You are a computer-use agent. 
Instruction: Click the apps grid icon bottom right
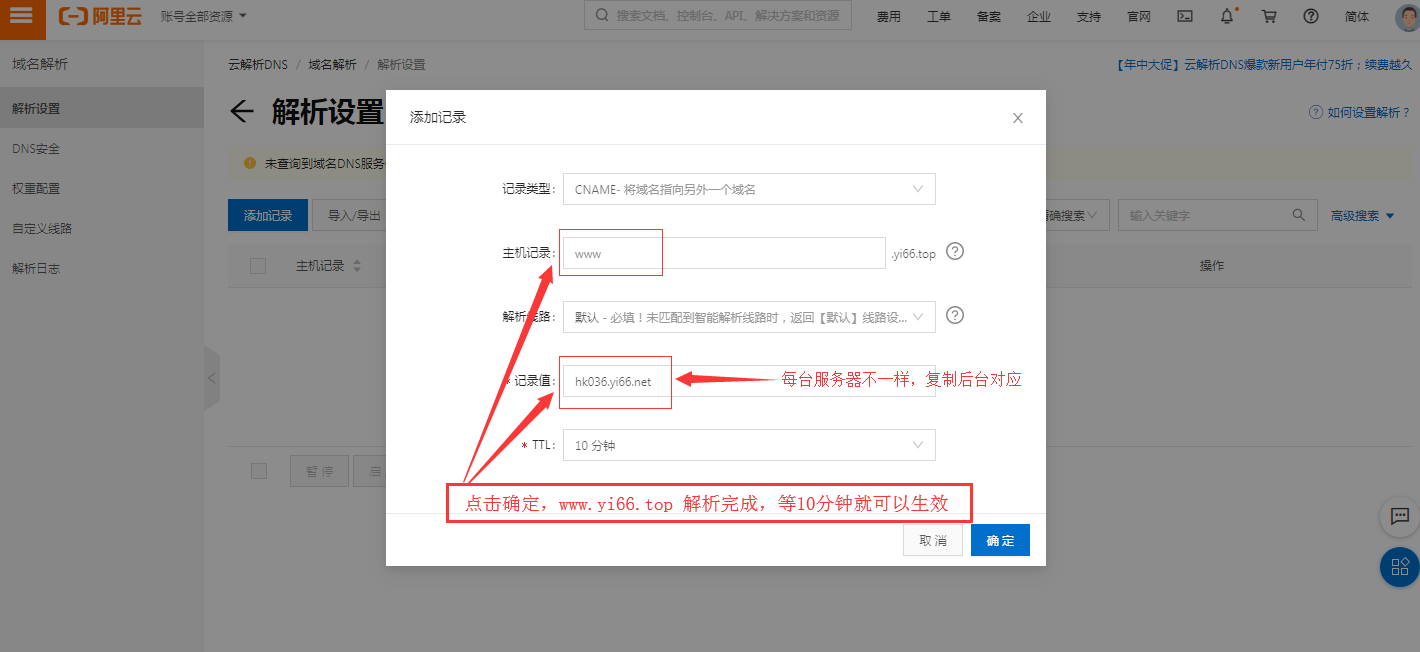pos(1399,567)
